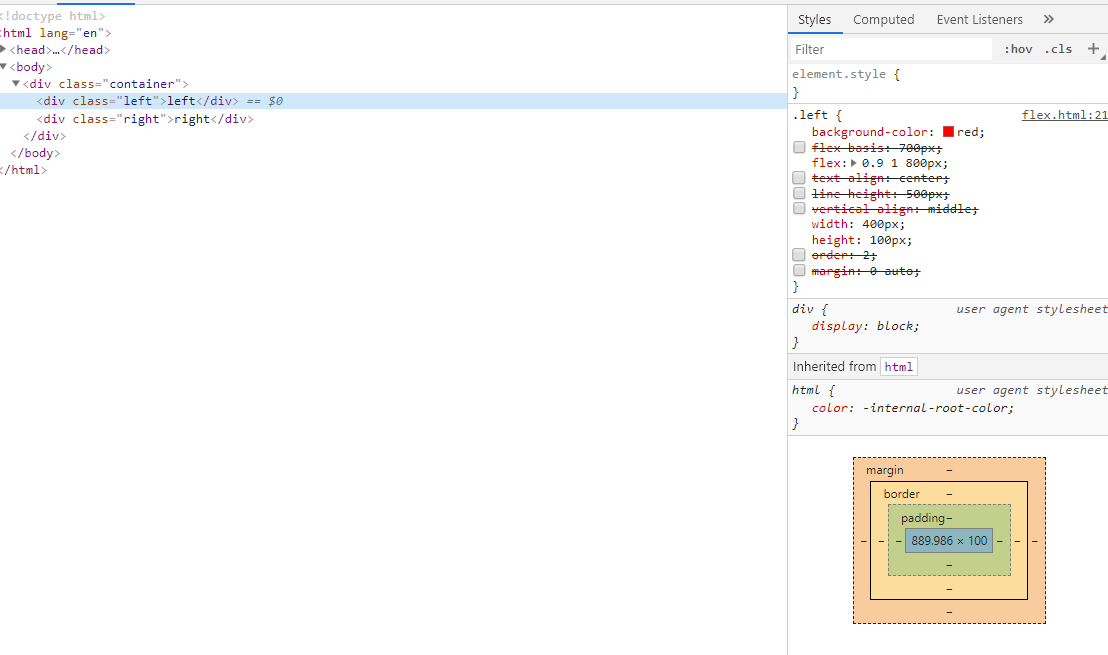Click the element.style rule selector
The image size is (1108, 655).
[x=839, y=74]
